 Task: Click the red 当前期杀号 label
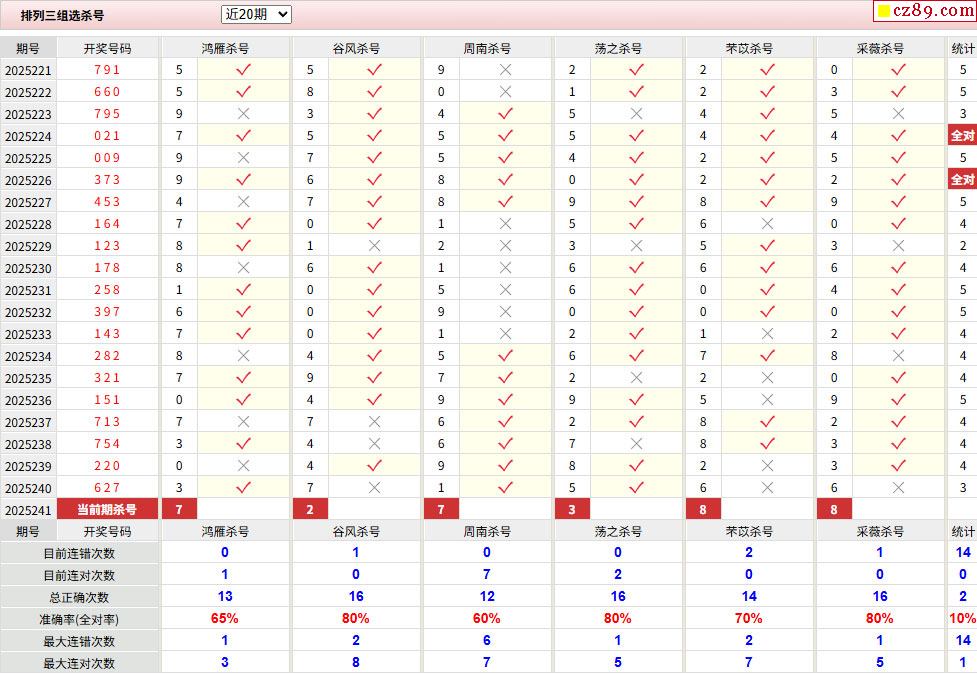tap(107, 509)
